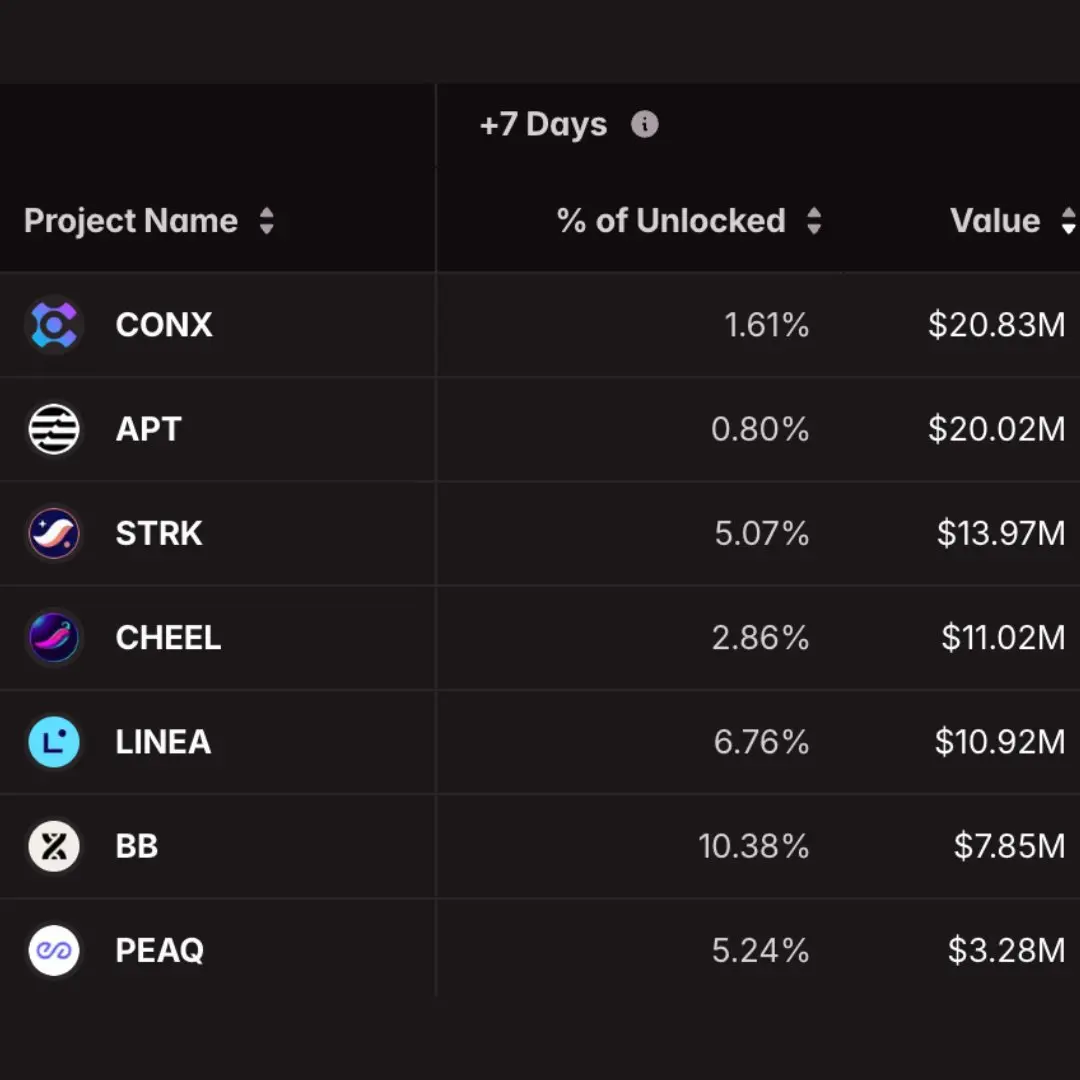Click the BB token logo icon
This screenshot has width=1080, height=1080.
tap(54, 846)
